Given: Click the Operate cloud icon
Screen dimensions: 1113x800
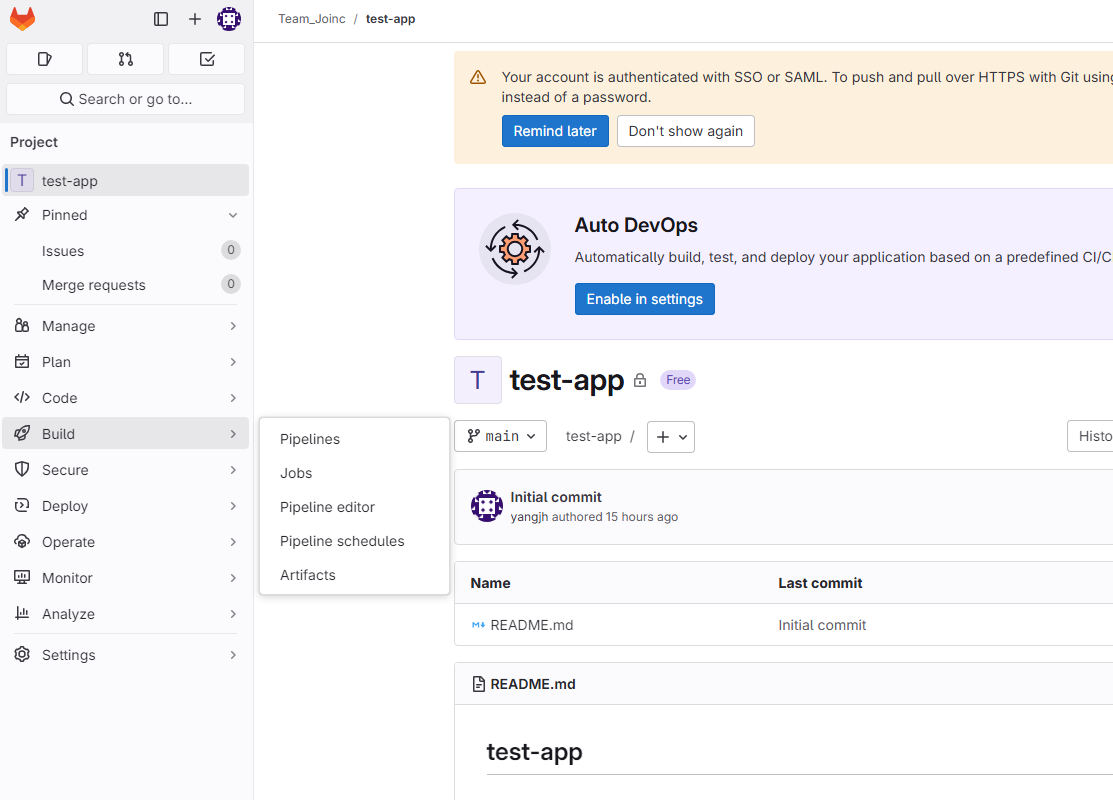Looking at the screenshot, I should coord(22,542).
